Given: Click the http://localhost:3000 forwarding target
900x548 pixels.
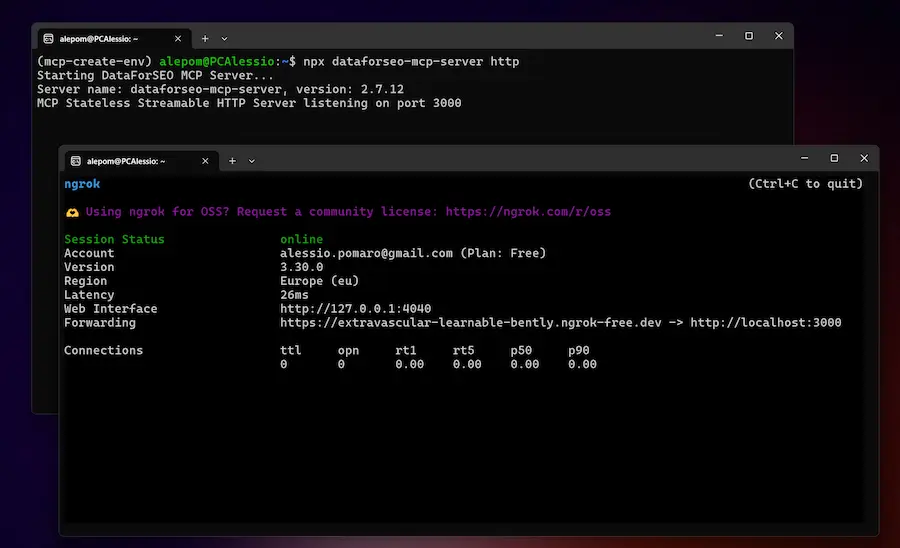Looking at the screenshot, I should [x=765, y=323].
